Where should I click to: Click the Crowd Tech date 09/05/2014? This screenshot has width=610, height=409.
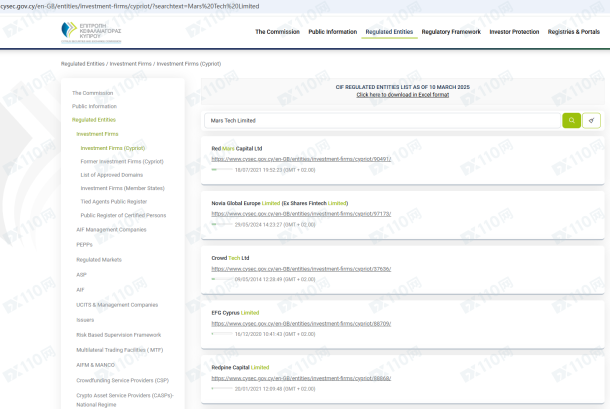275,279
